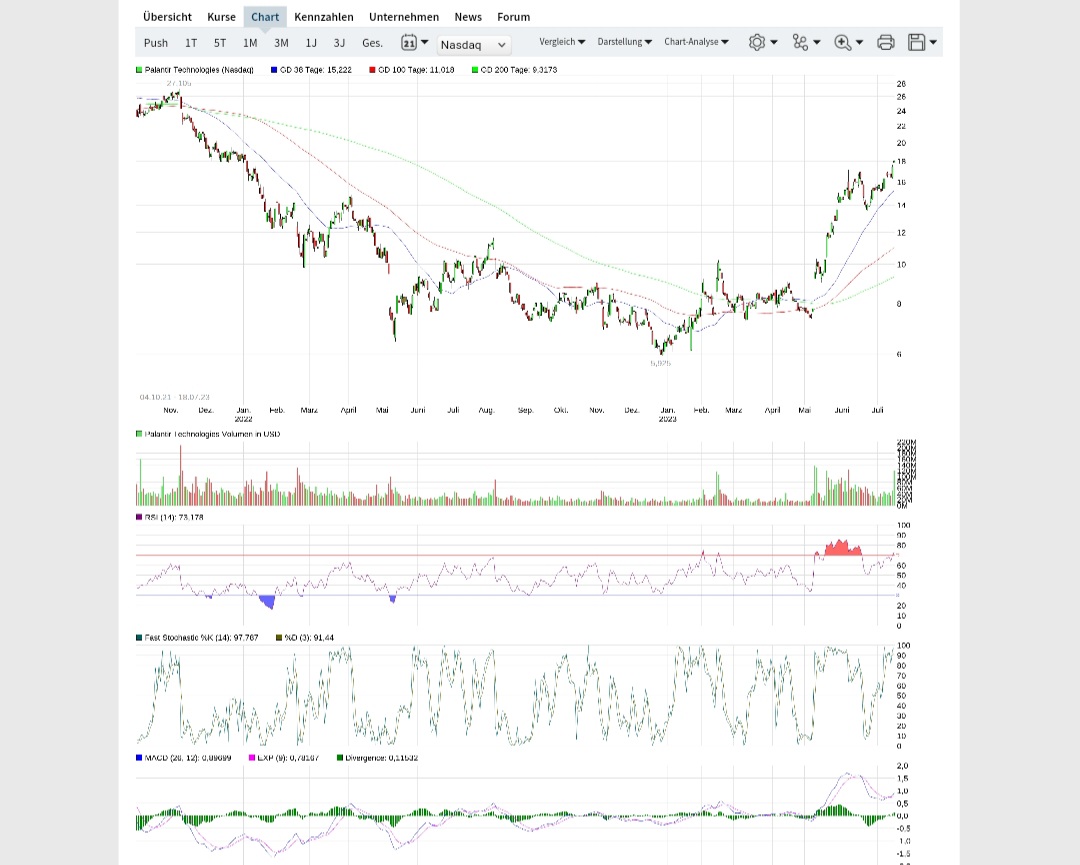Click the green Divergence legend swatch
1080x865 pixels.
pos(340,758)
